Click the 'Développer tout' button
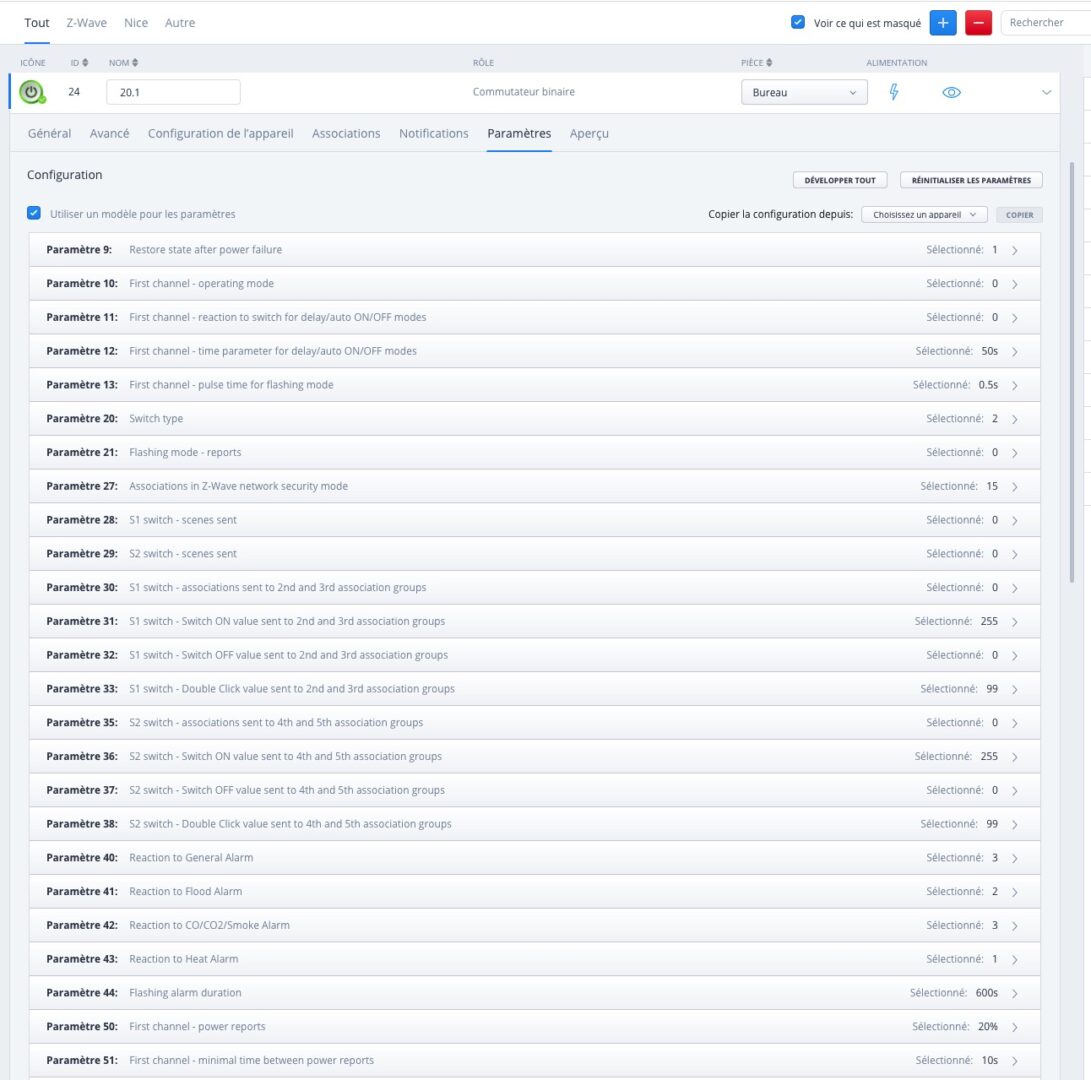Image resolution: width=1091 pixels, height=1080 pixels. point(840,180)
